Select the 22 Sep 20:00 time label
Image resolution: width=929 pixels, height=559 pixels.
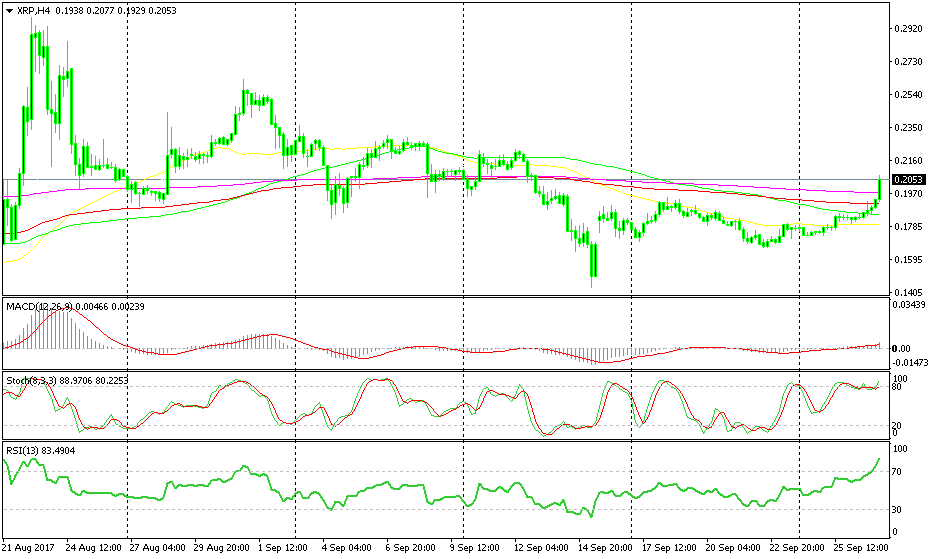(796, 547)
